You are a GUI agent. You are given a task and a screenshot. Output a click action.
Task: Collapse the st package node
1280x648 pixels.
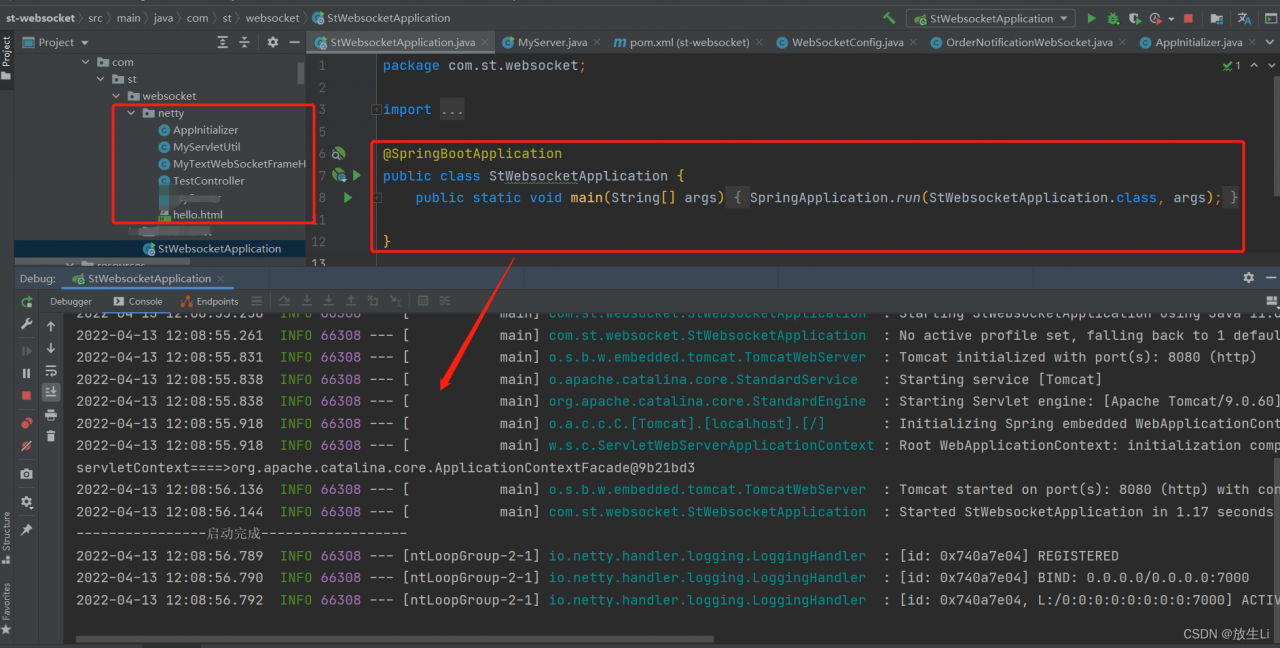(101, 79)
